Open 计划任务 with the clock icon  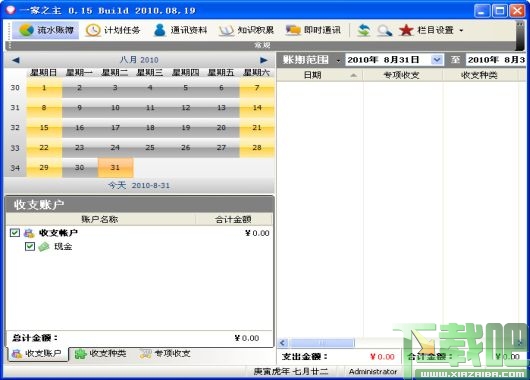113,30
